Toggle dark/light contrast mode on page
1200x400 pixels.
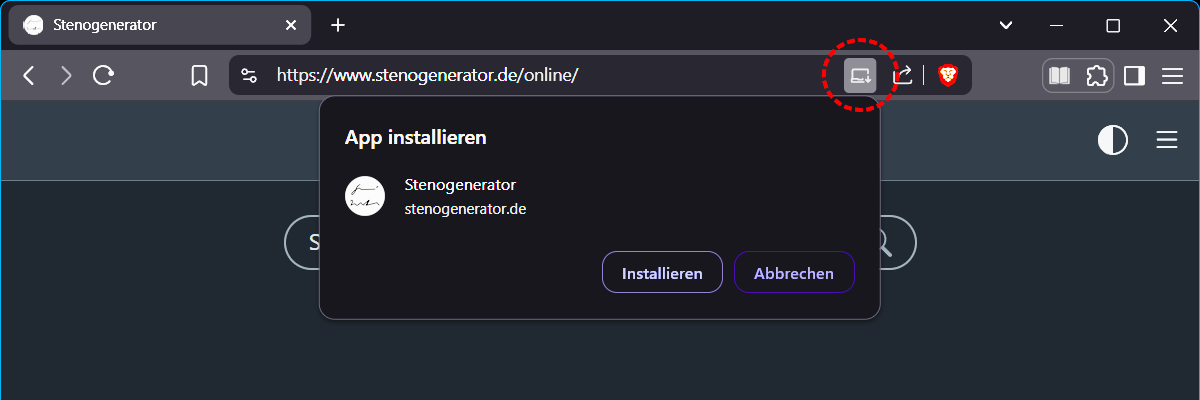1113,140
